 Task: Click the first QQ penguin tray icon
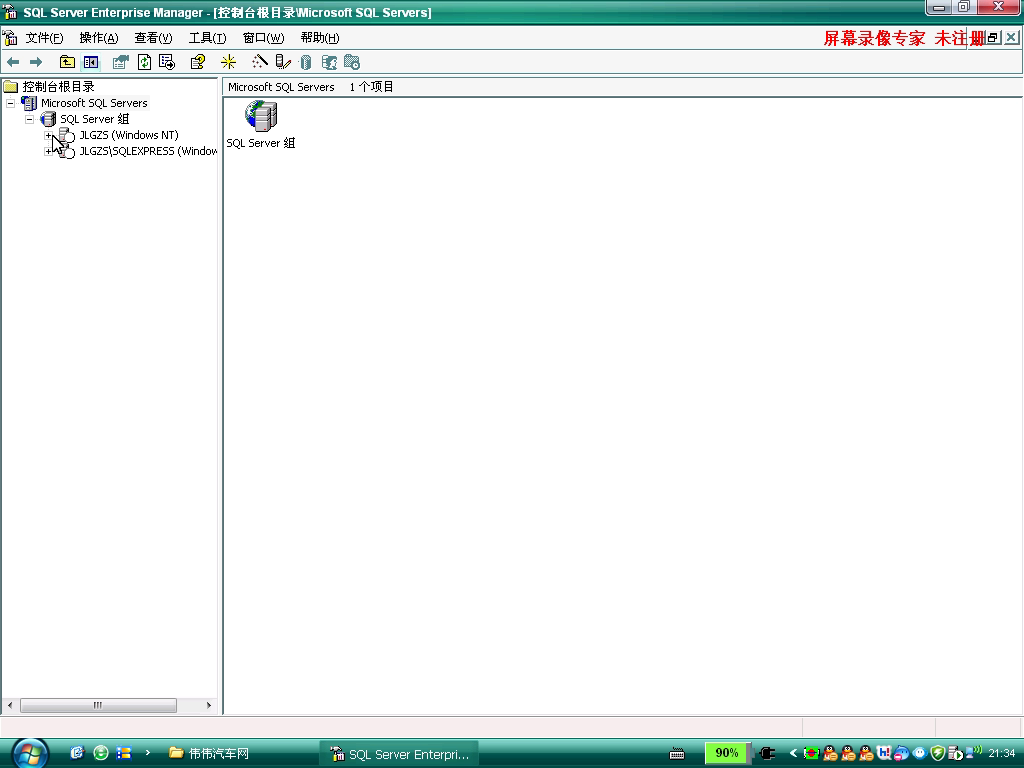point(830,754)
